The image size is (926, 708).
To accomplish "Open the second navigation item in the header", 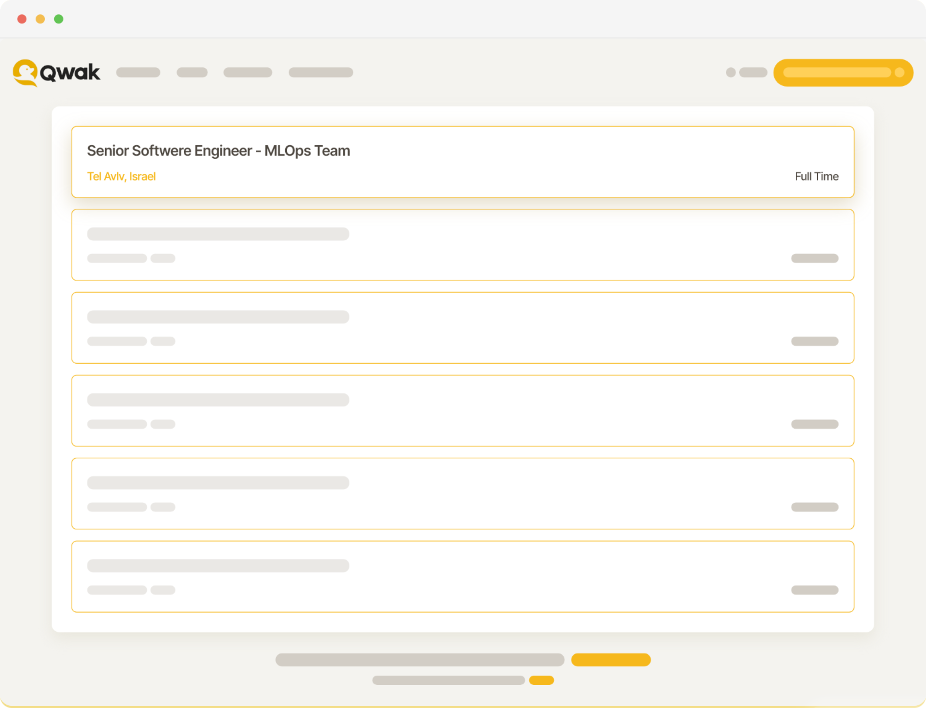I will [192, 72].
